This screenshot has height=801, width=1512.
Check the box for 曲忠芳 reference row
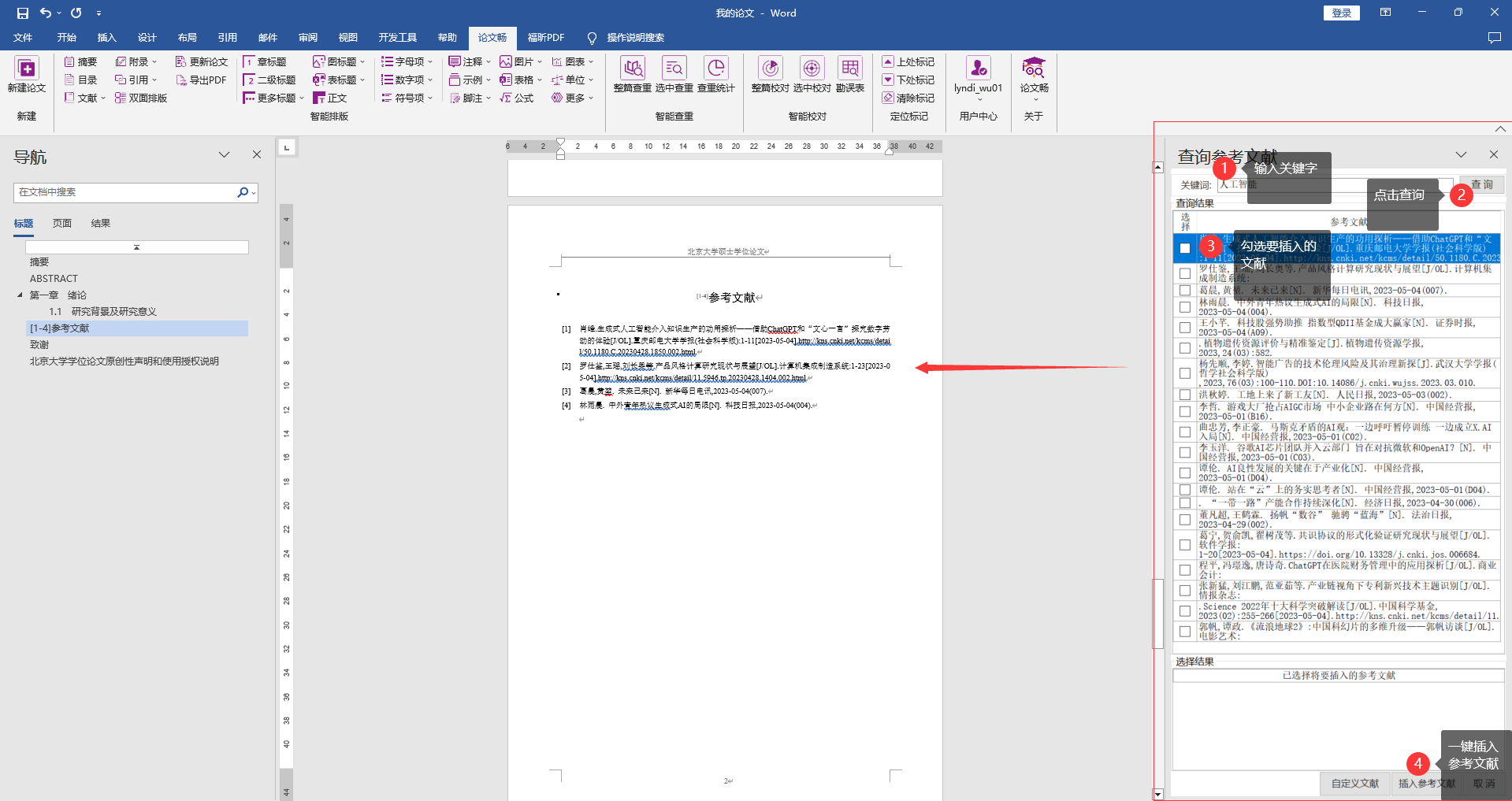(x=1184, y=432)
